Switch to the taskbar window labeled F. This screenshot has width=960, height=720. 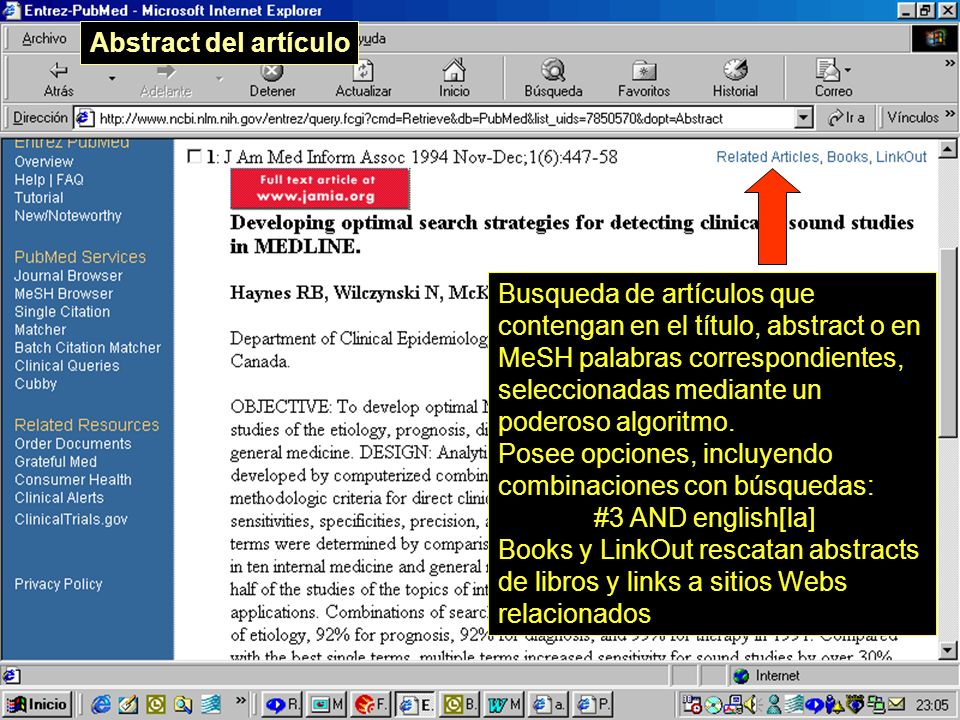[371, 705]
